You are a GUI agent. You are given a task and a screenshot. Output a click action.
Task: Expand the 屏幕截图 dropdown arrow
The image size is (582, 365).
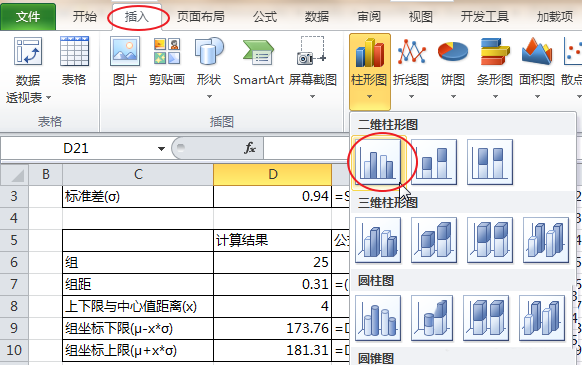313,97
